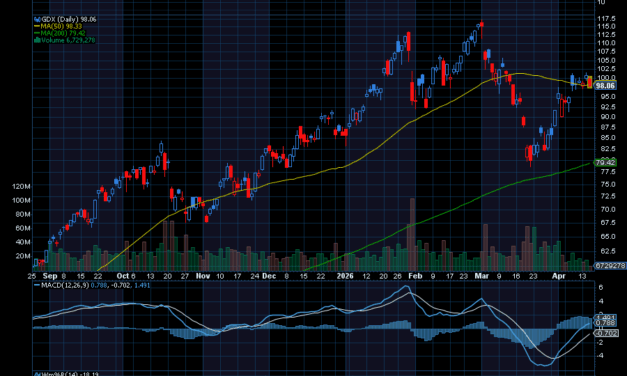Click the 120M volume axis label
The height and width of the screenshot is (376, 627).
coord(21,186)
